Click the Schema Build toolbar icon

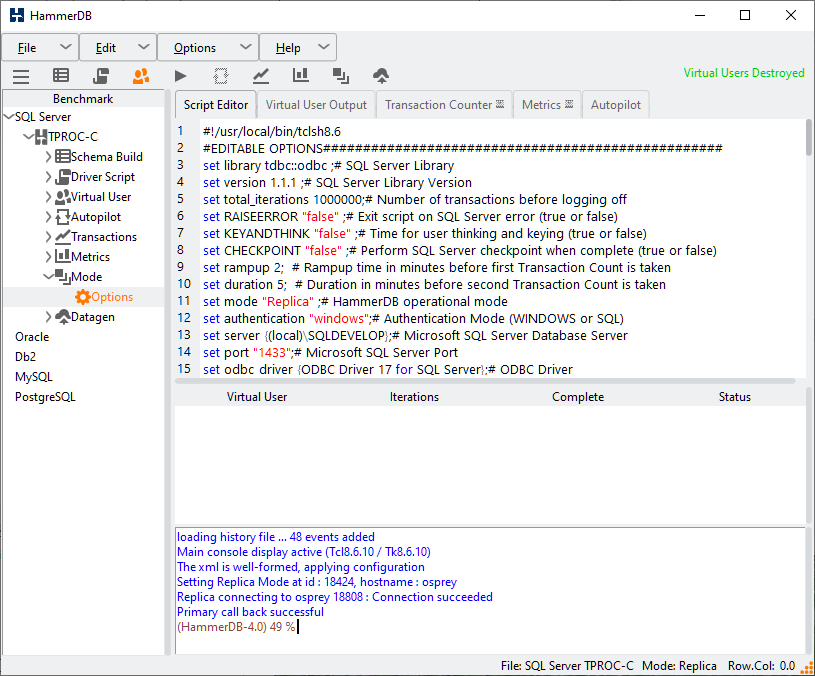pyautogui.click(x=61, y=75)
